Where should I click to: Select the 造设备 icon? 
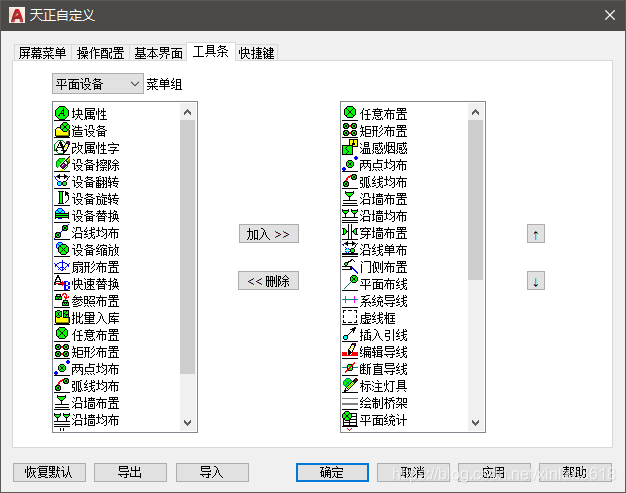[62, 131]
